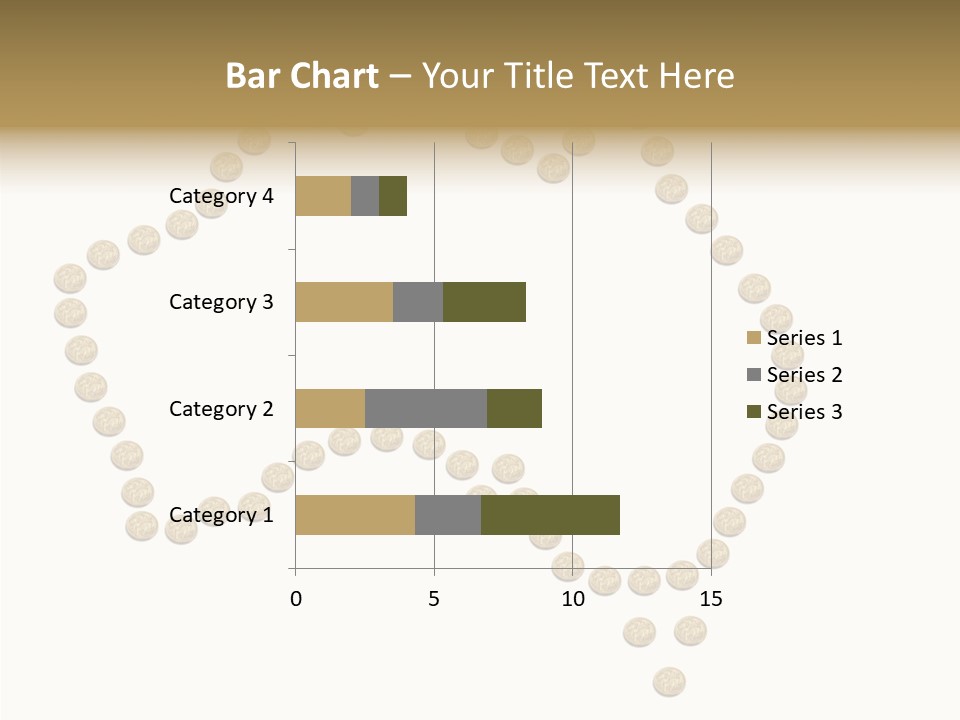
Task: Select the Series 3 legend text
Action: coord(804,412)
